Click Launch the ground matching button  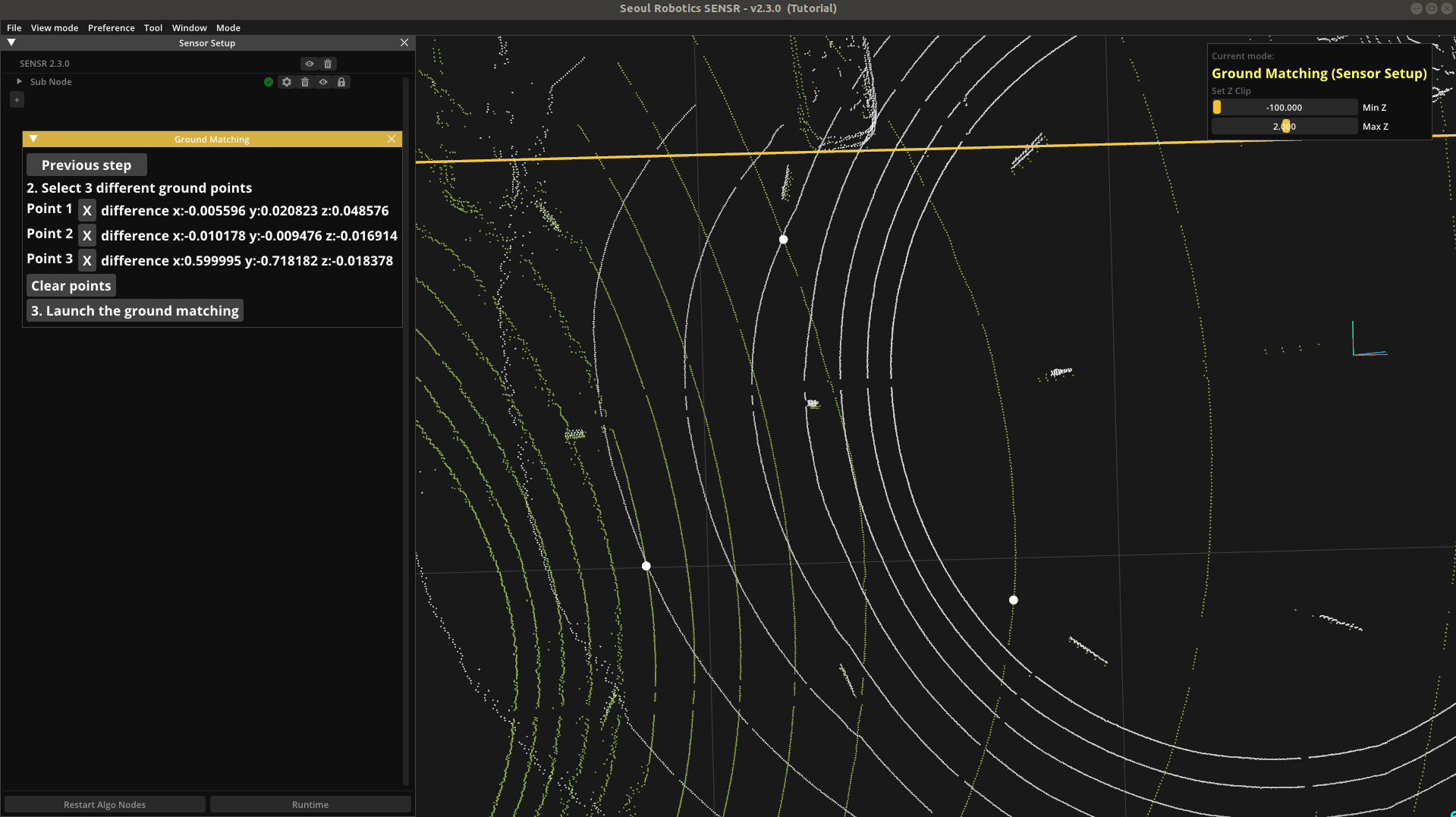click(x=135, y=311)
